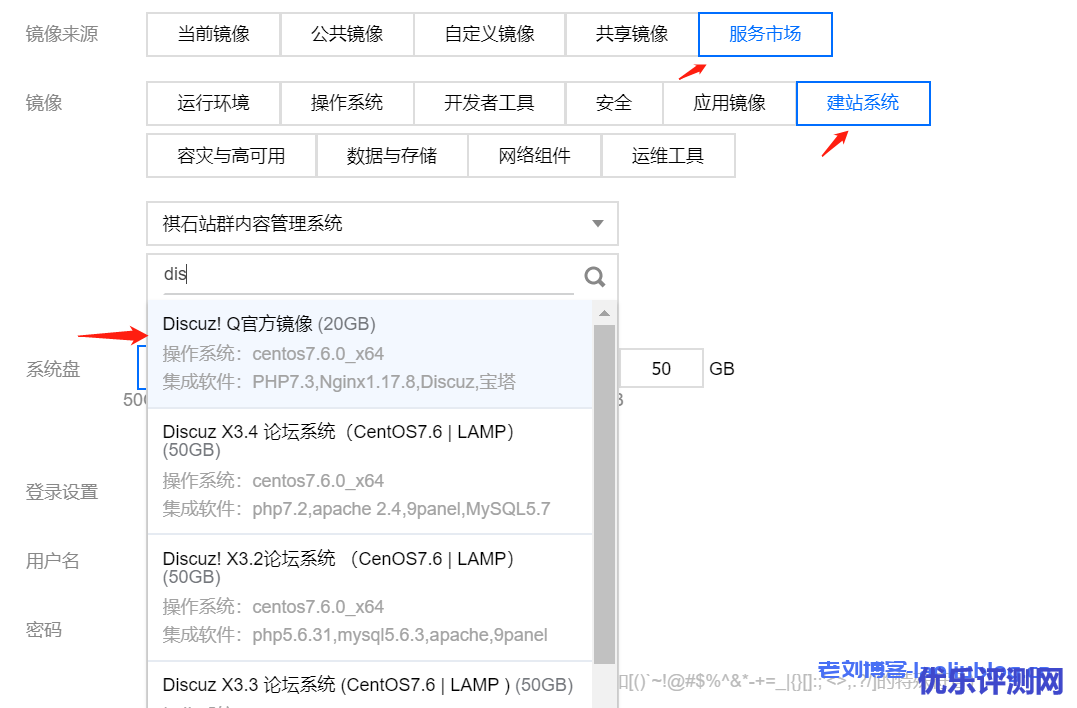Click the dropdown list vertical scrollbar
This screenshot has width=1077, height=708.
pyautogui.click(x=604, y=494)
